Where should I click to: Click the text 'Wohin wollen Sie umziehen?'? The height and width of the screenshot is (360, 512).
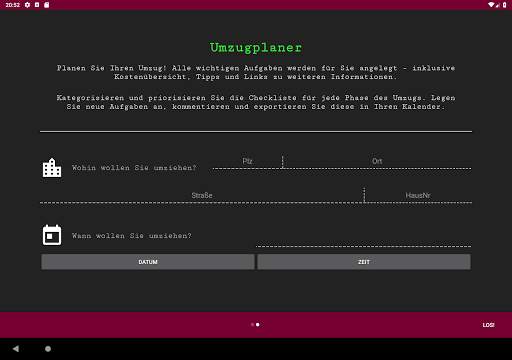pos(134,168)
